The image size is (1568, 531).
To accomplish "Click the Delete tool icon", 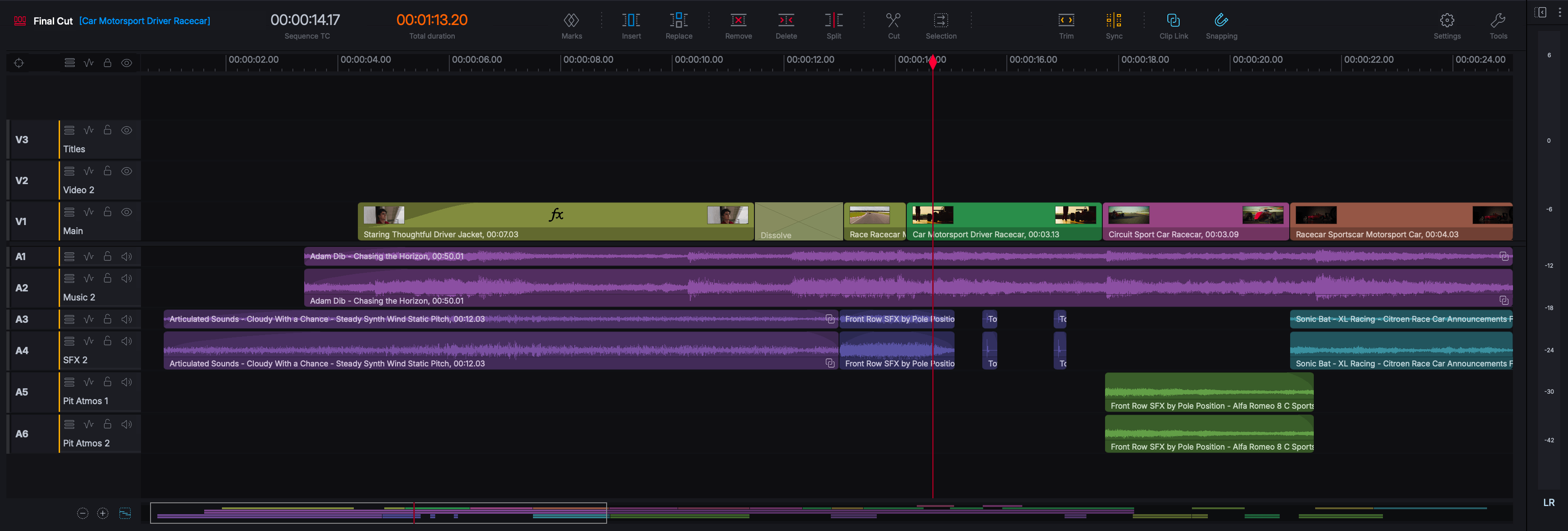I will pyautogui.click(x=786, y=20).
